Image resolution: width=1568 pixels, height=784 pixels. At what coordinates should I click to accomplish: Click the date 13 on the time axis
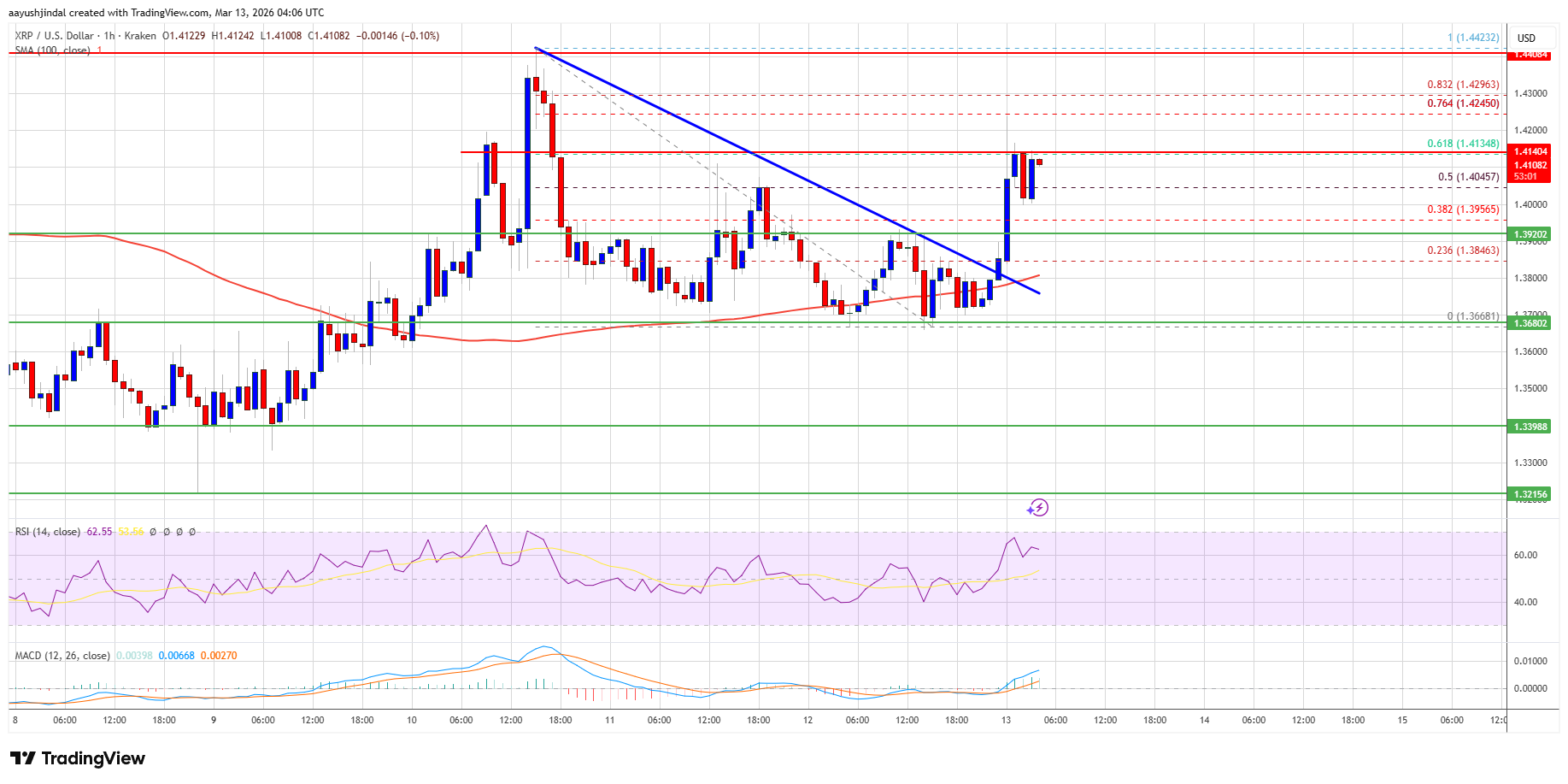1006,721
